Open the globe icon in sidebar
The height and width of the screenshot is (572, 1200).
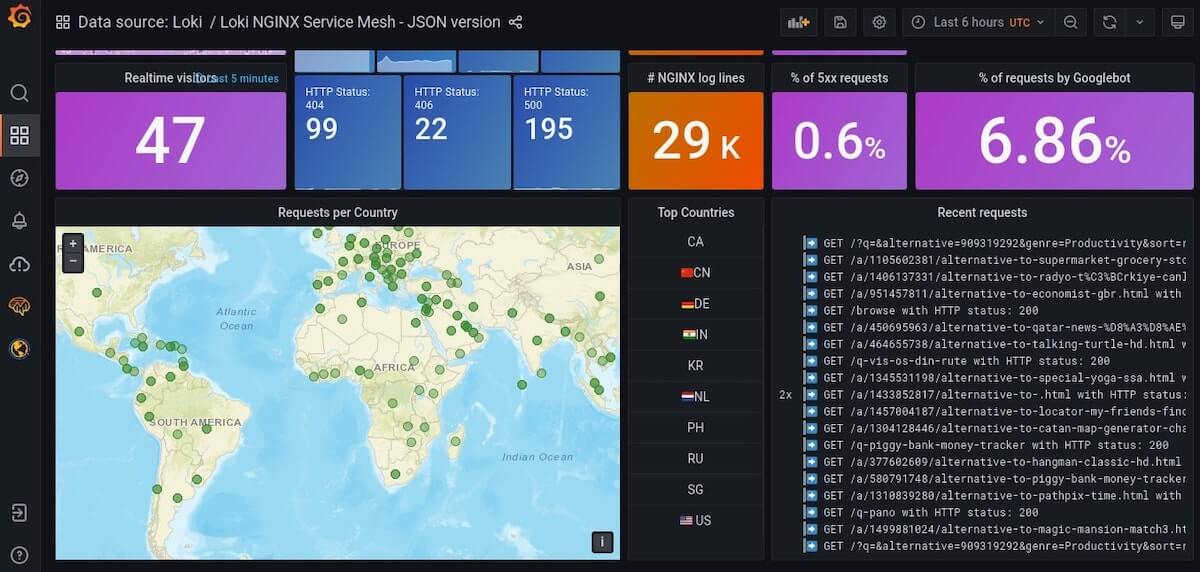pyautogui.click(x=19, y=349)
